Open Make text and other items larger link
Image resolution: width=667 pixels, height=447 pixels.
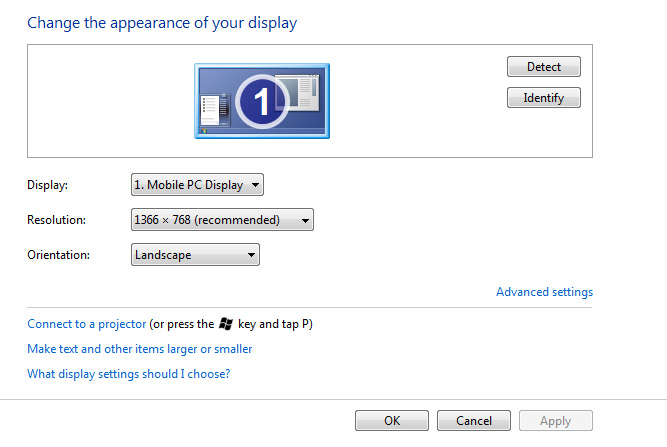[x=139, y=349]
